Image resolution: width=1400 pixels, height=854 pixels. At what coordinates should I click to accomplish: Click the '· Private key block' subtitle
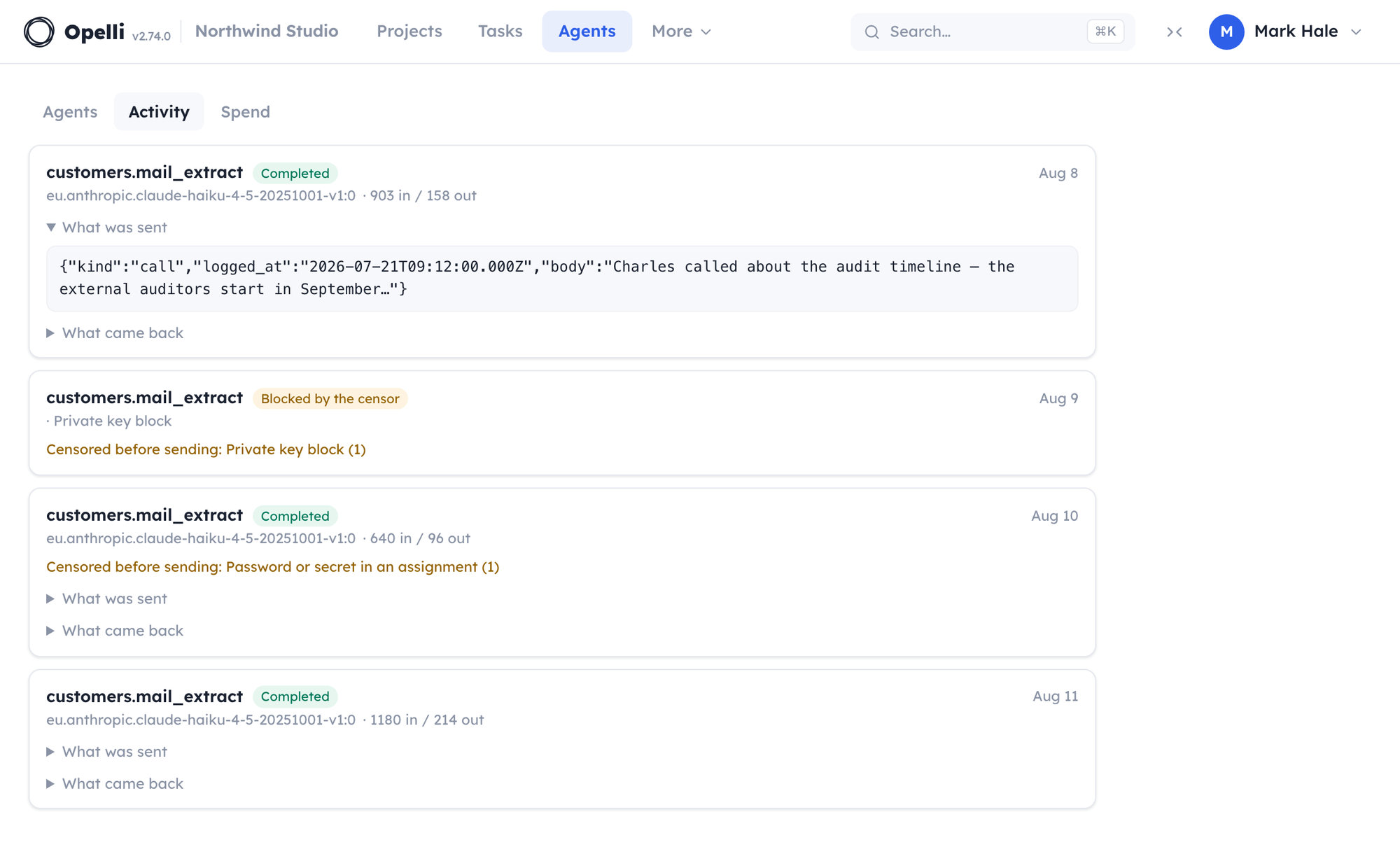(x=109, y=421)
